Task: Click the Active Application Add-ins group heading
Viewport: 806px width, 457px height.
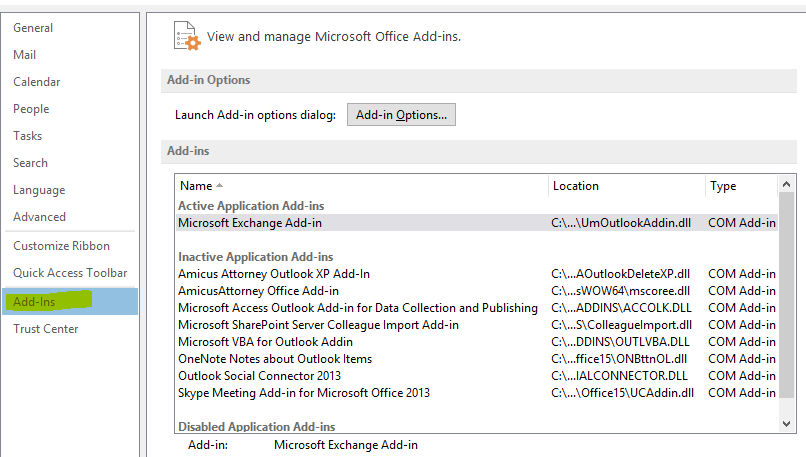Action: point(251,206)
